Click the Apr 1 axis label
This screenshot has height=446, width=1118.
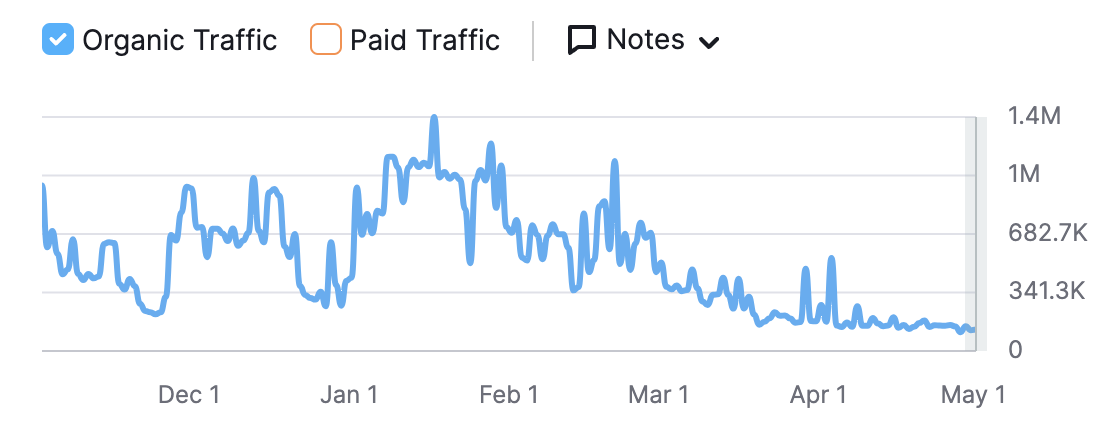(x=819, y=395)
